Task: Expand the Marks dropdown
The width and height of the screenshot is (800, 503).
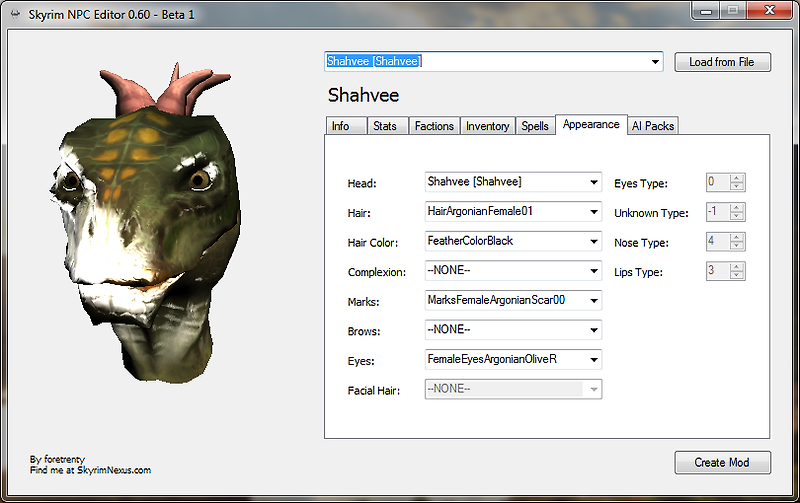Action: (x=594, y=300)
